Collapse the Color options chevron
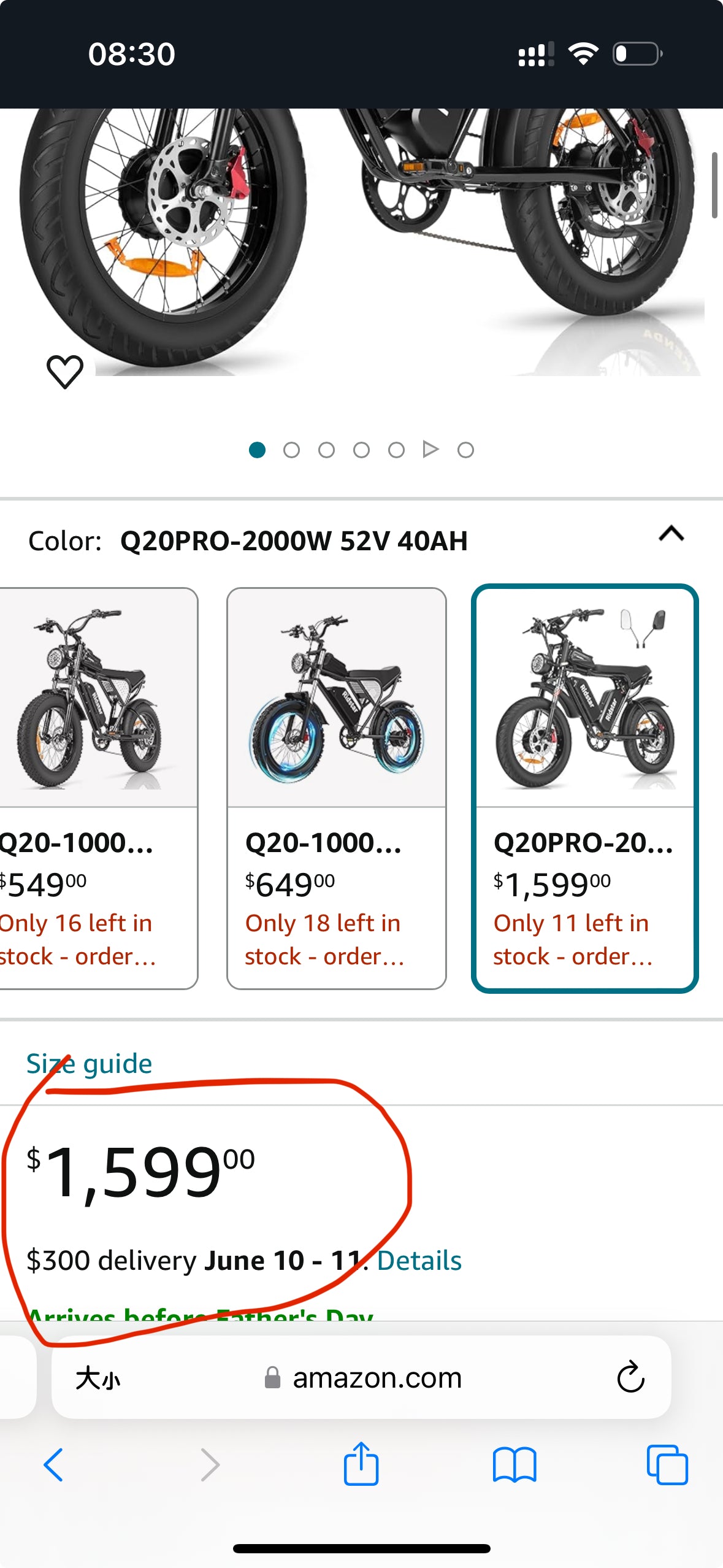Image resolution: width=723 pixels, height=1568 pixels. coord(671,534)
